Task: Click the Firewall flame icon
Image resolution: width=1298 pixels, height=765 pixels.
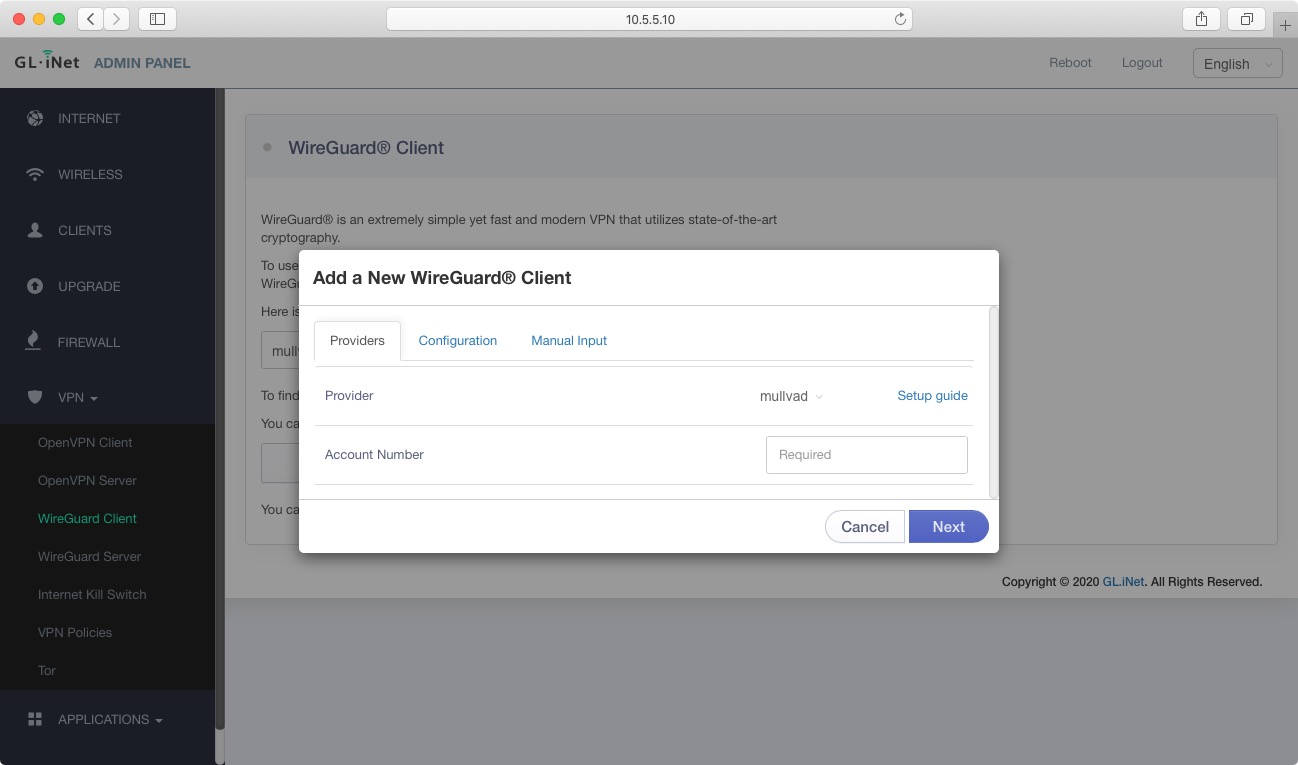Action: (33, 341)
